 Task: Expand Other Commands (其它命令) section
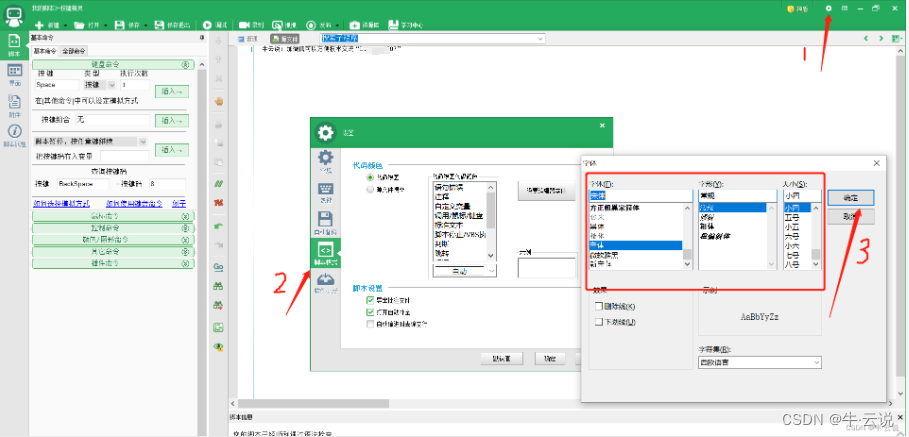coord(113,252)
